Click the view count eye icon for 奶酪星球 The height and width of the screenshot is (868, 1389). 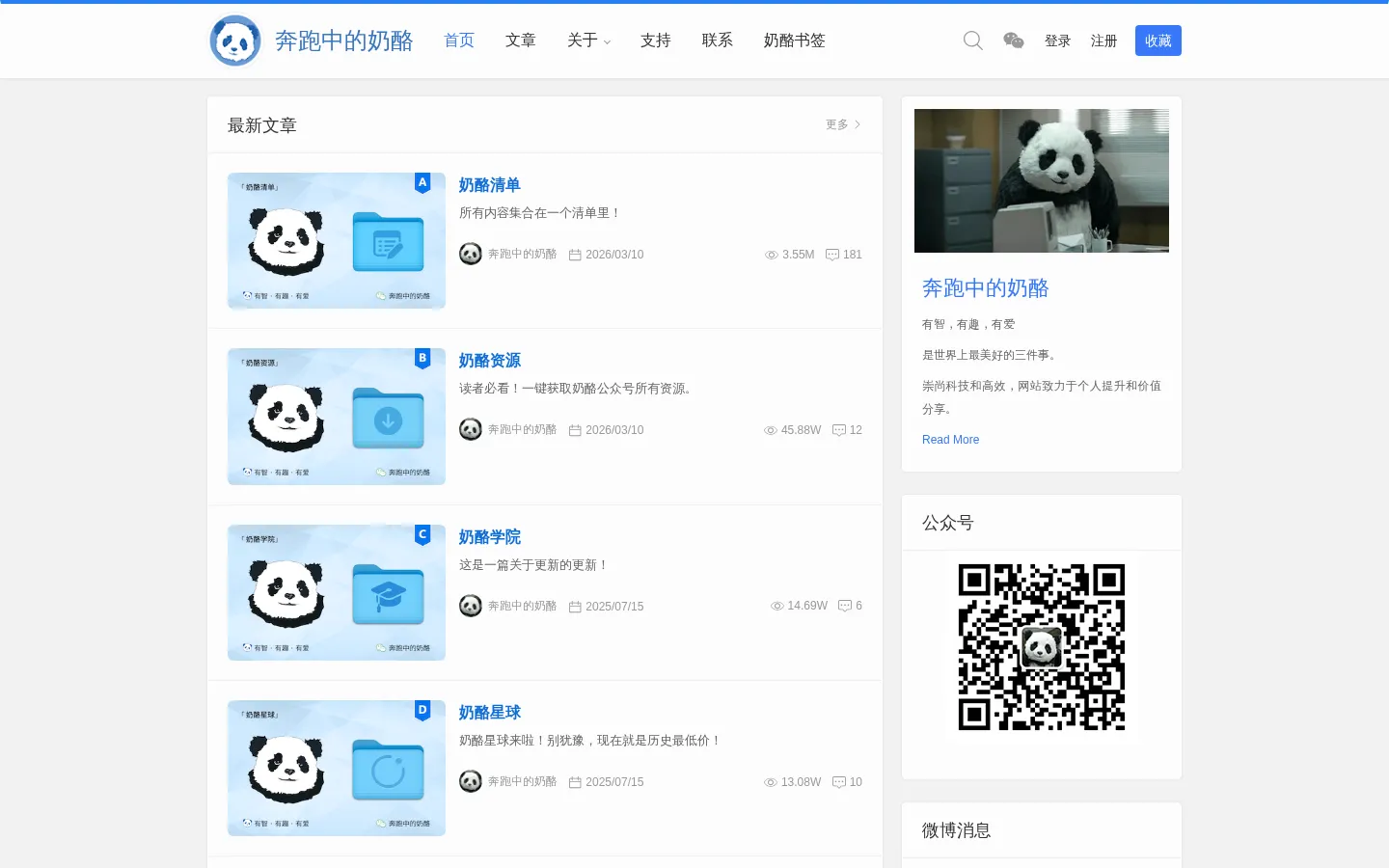pyautogui.click(x=771, y=782)
